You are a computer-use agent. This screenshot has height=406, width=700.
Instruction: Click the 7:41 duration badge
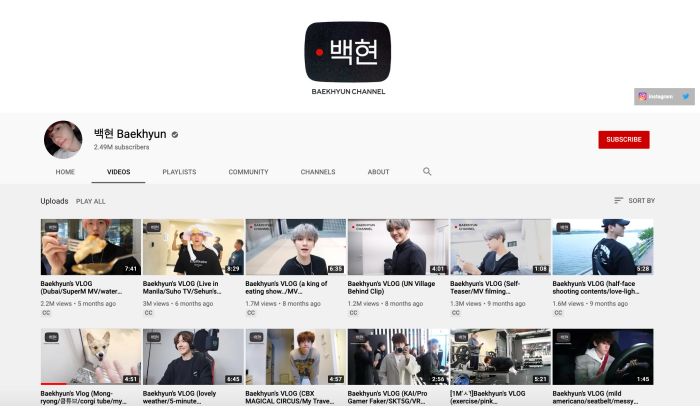coord(131,268)
